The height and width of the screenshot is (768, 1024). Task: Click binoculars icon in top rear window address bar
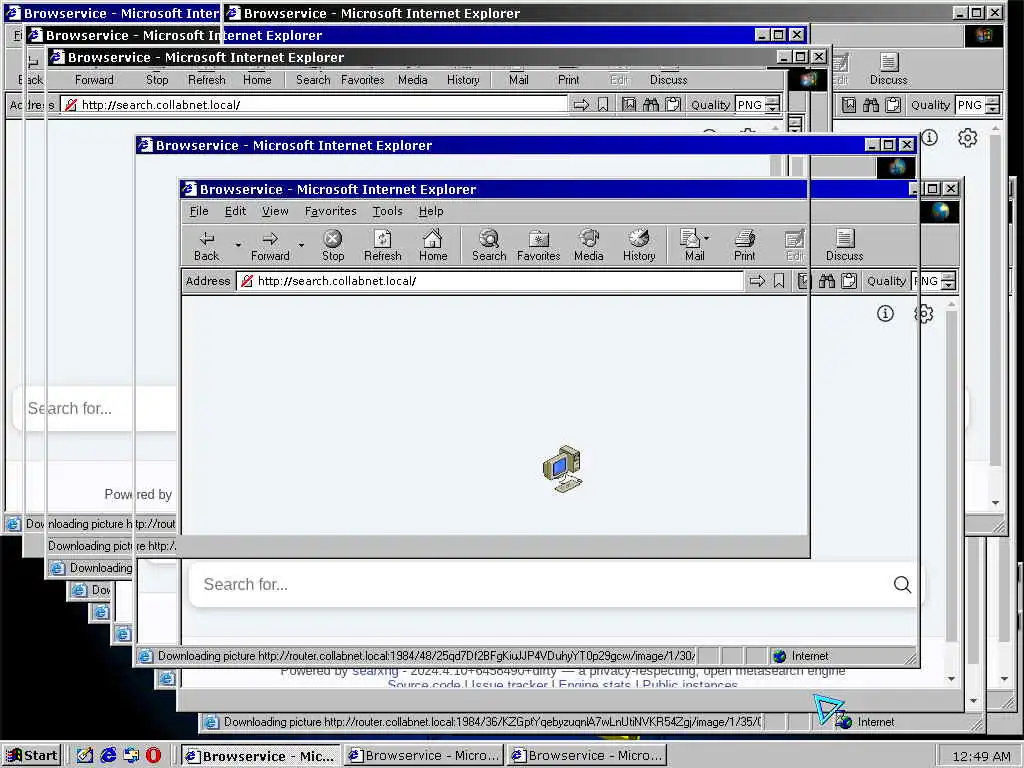coord(650,104)
